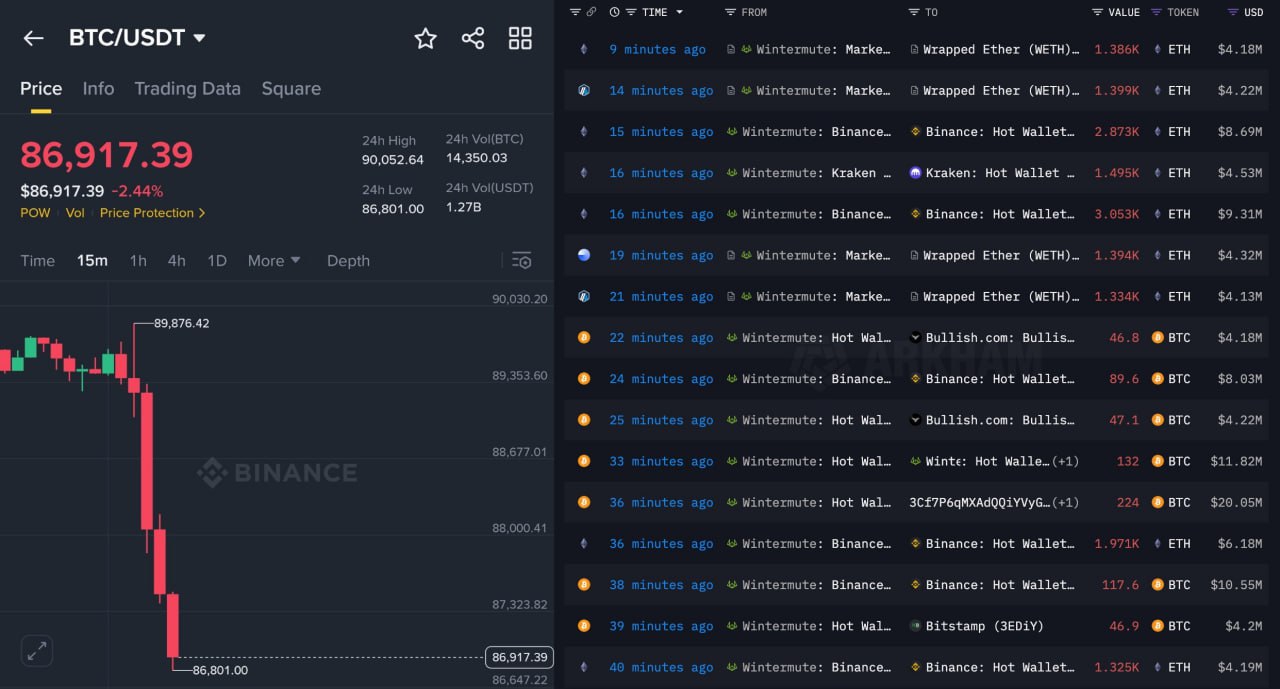The width and height of the screenshot is (1280, 689).
Task: Switch to the Price tab
Action: click(x=41, y=88)
